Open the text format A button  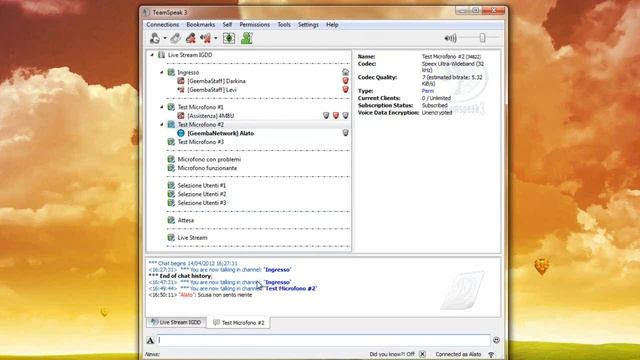click(150, 340)
